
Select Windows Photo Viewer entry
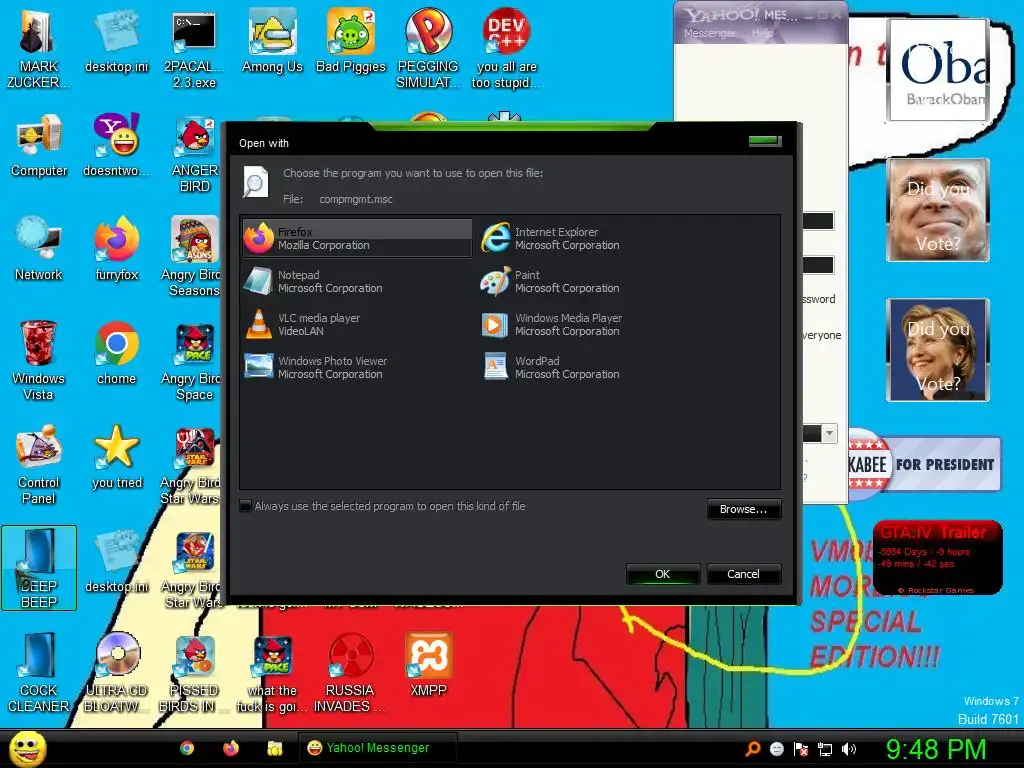point(316,368)
